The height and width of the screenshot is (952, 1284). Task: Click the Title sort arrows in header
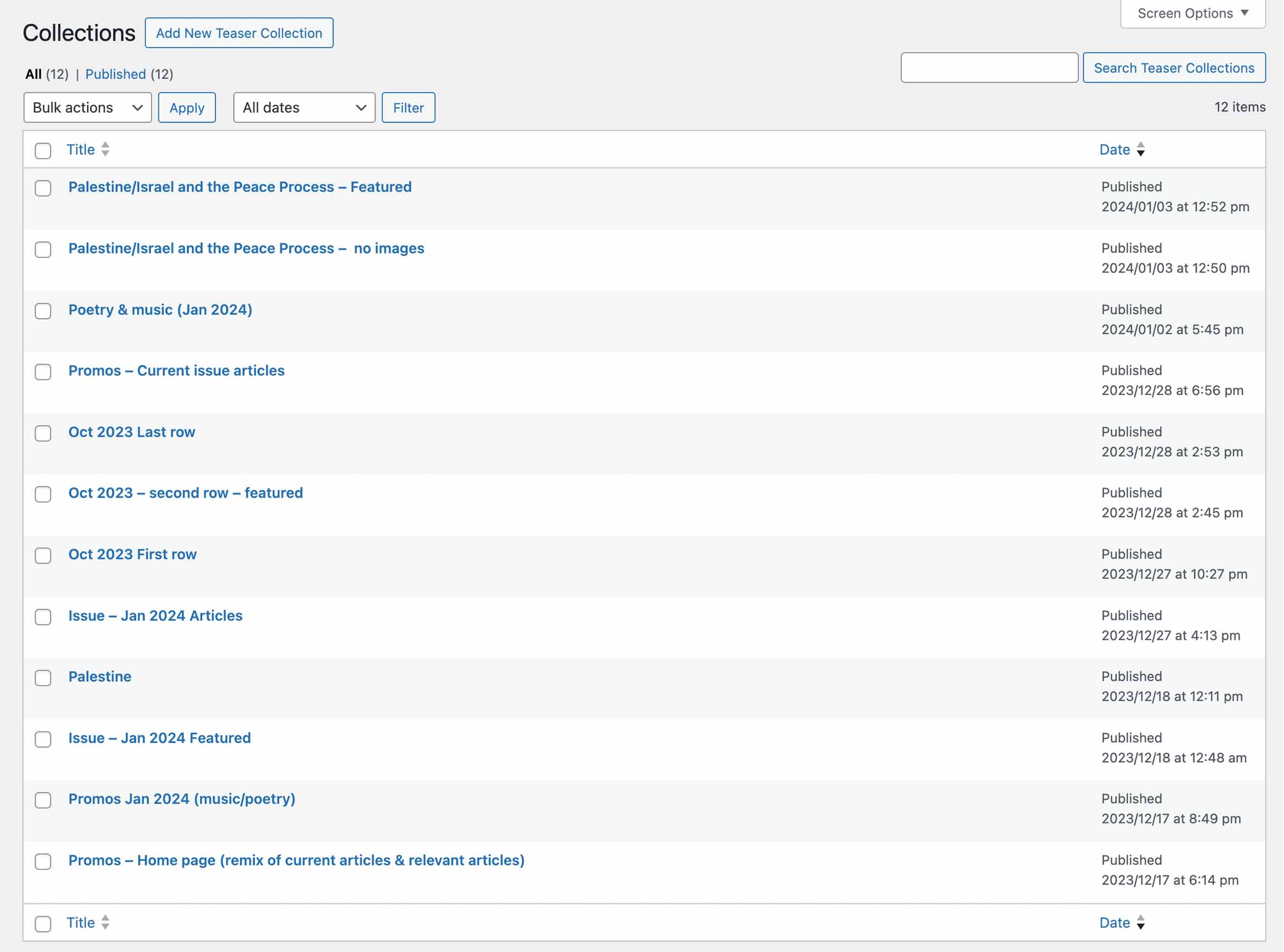tap(105, 149)
